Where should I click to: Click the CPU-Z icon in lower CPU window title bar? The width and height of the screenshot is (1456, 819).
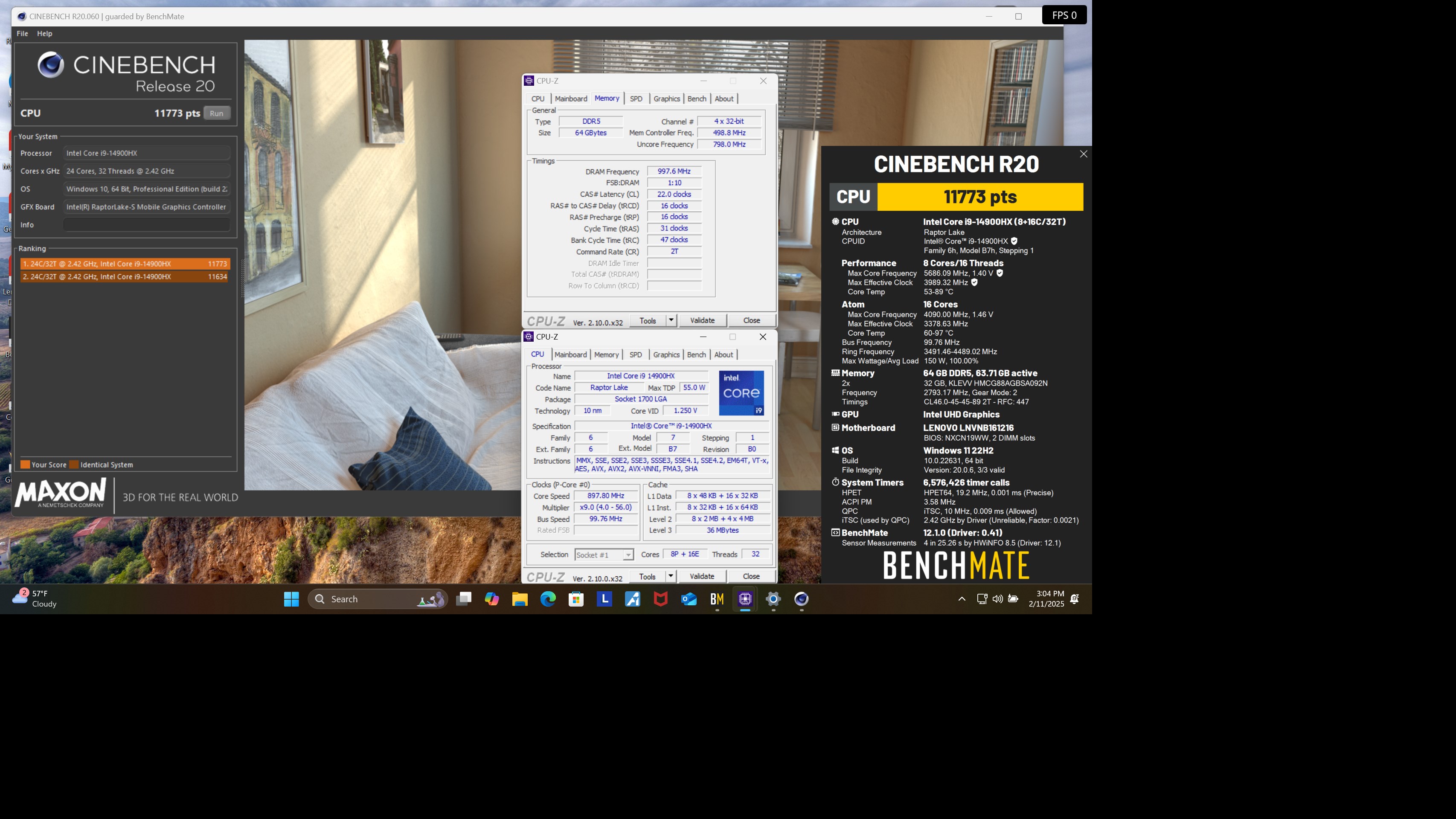tap(529, 337)
